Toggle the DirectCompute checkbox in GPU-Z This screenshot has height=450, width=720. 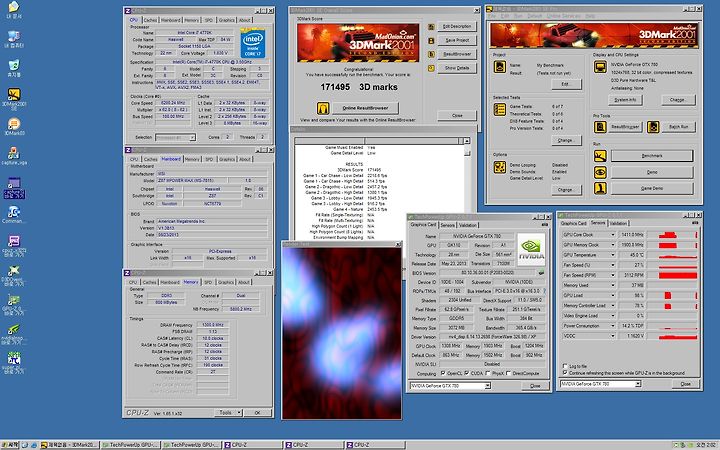click(509, 373)
